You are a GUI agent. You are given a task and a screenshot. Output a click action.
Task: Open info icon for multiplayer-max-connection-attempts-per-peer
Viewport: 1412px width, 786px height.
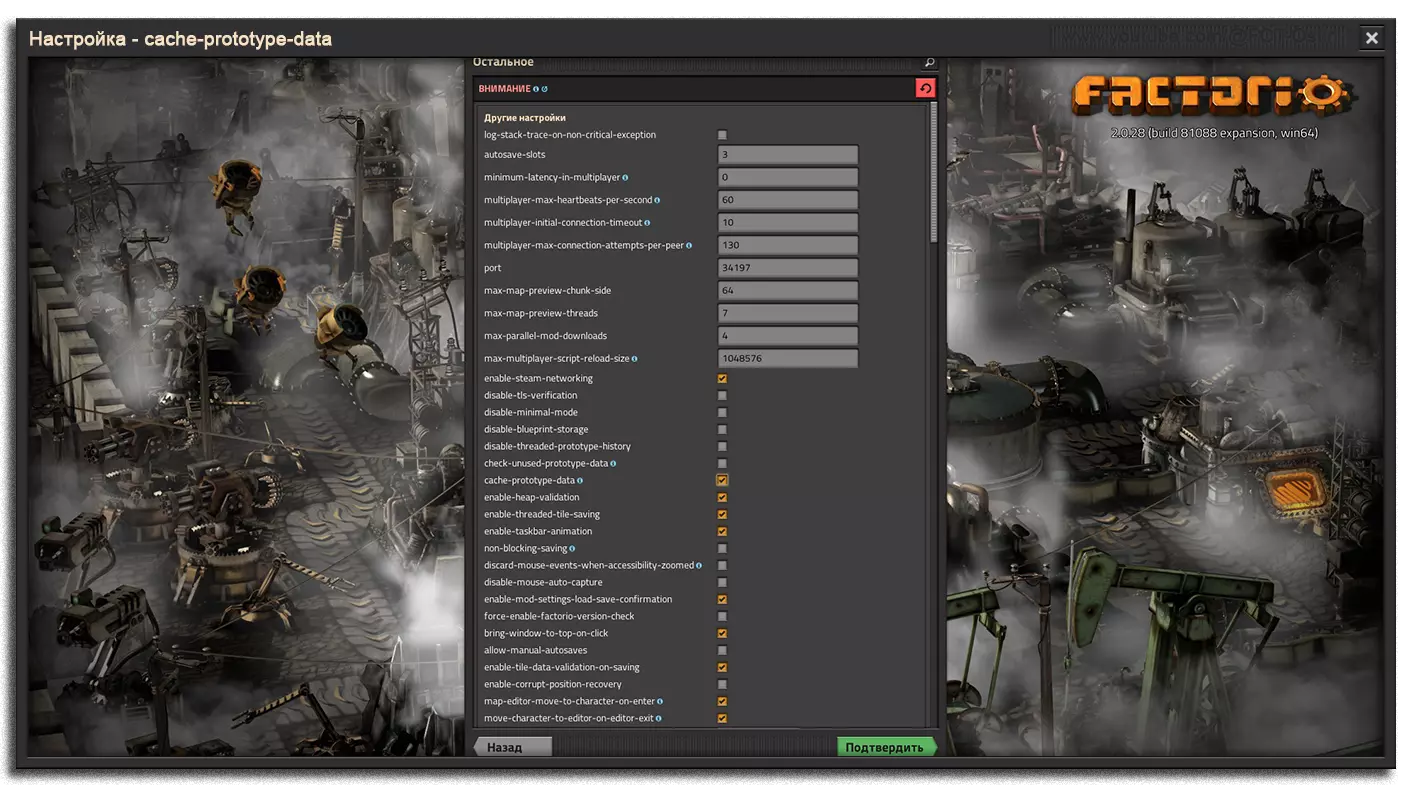689,245
